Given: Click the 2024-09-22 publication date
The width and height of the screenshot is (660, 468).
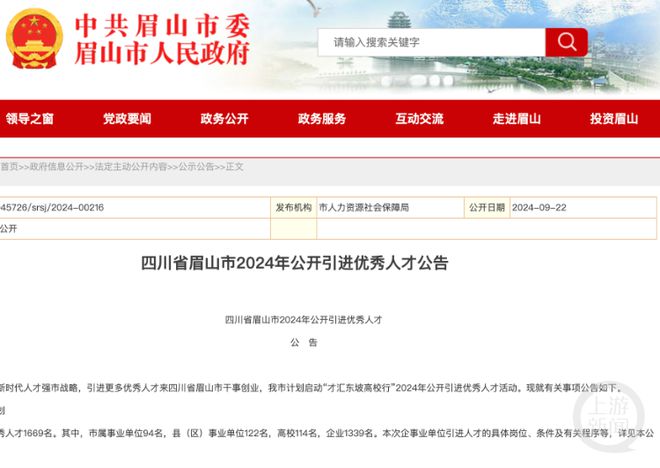Looking at the screenshot, I should [539, 207].
